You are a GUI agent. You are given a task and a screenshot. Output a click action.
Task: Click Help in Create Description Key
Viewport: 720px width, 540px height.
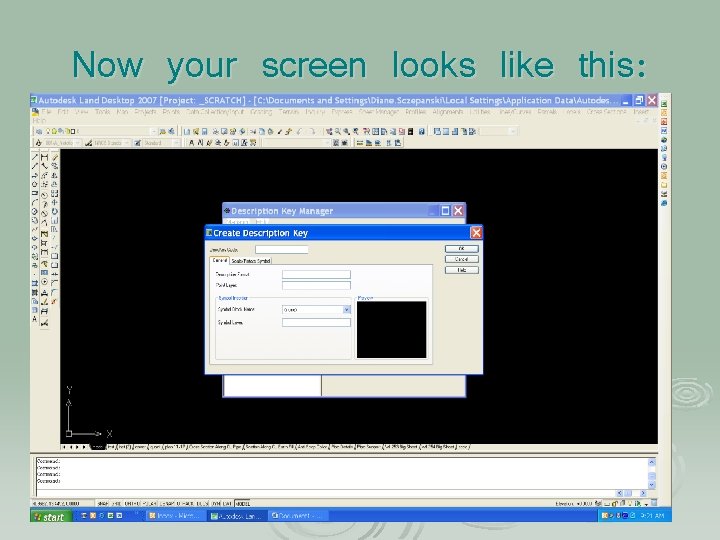[461, 270]
